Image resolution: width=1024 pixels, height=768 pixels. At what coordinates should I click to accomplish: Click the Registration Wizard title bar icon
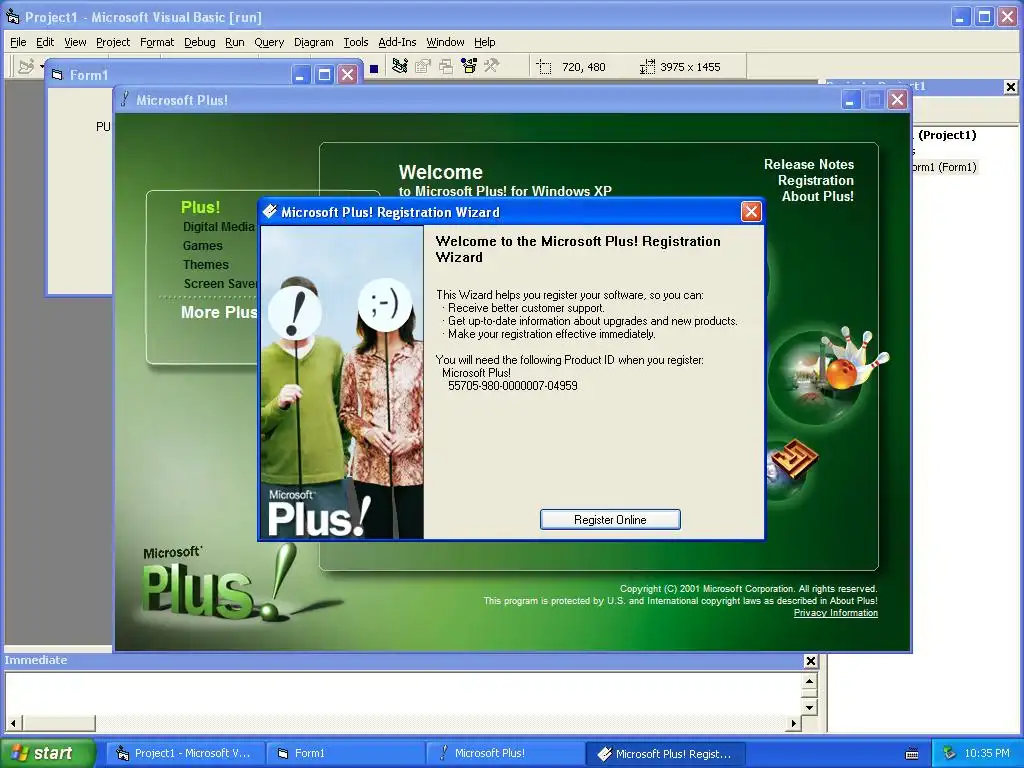tap(269, 212)
